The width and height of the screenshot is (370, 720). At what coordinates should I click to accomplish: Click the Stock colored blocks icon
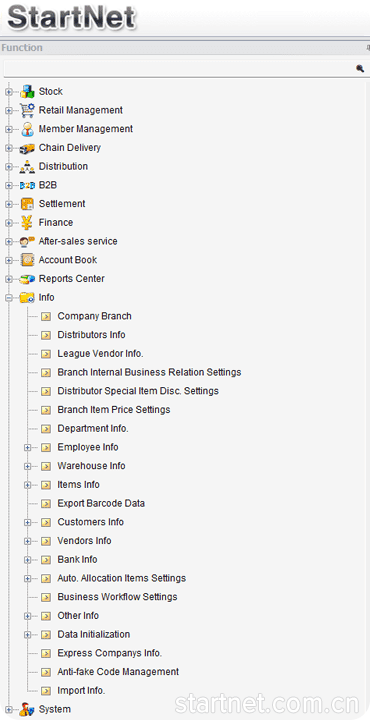[27, 91]
